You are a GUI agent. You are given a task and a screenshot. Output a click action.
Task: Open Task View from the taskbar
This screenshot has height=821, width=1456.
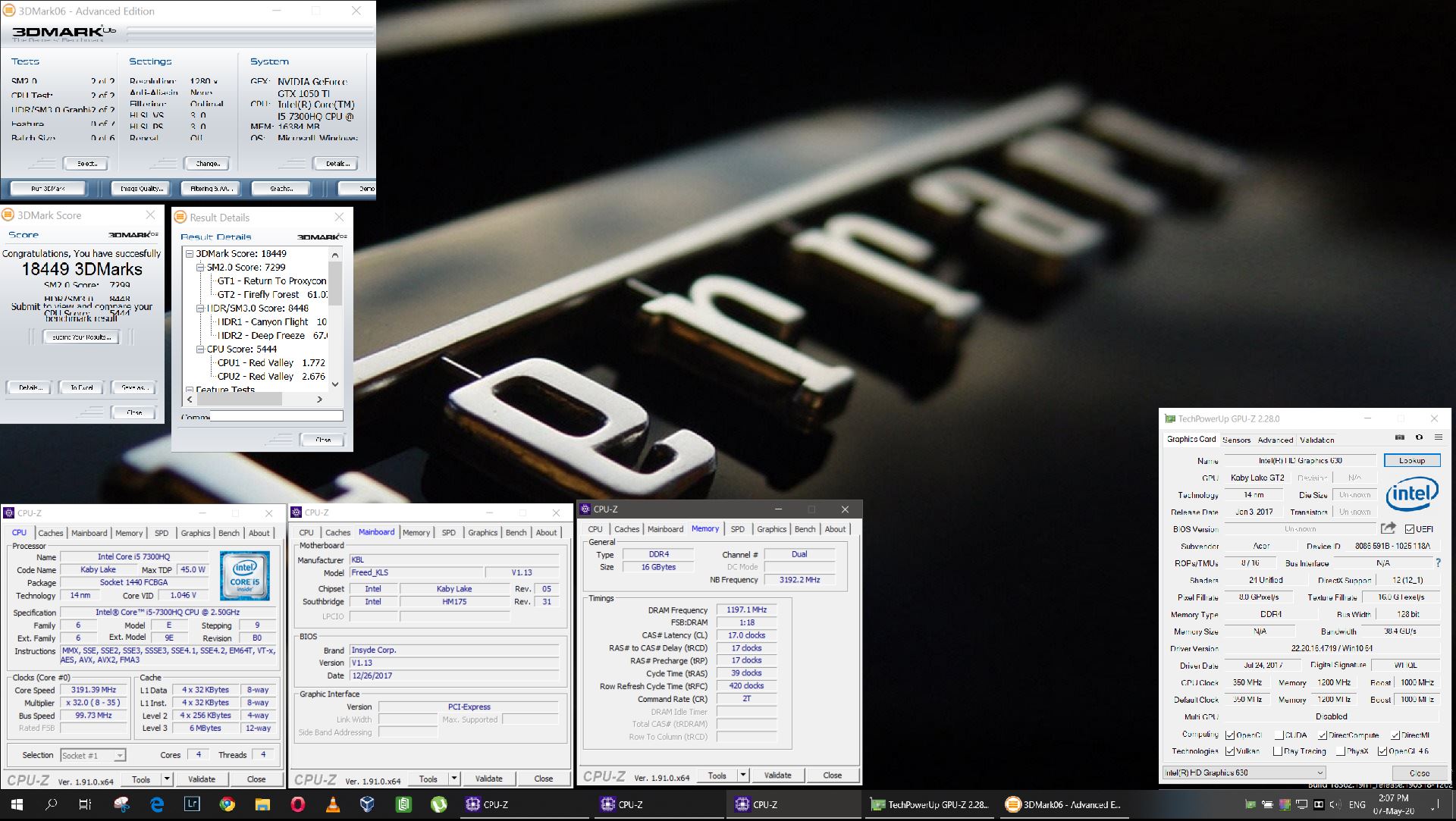pos(85,804)
